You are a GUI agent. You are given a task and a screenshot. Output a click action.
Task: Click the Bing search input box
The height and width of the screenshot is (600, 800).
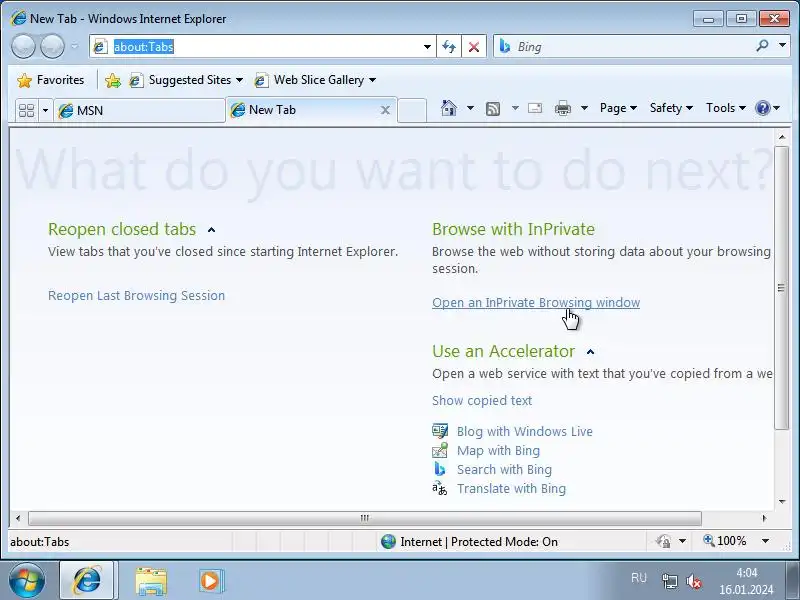[x=622, y=46]
